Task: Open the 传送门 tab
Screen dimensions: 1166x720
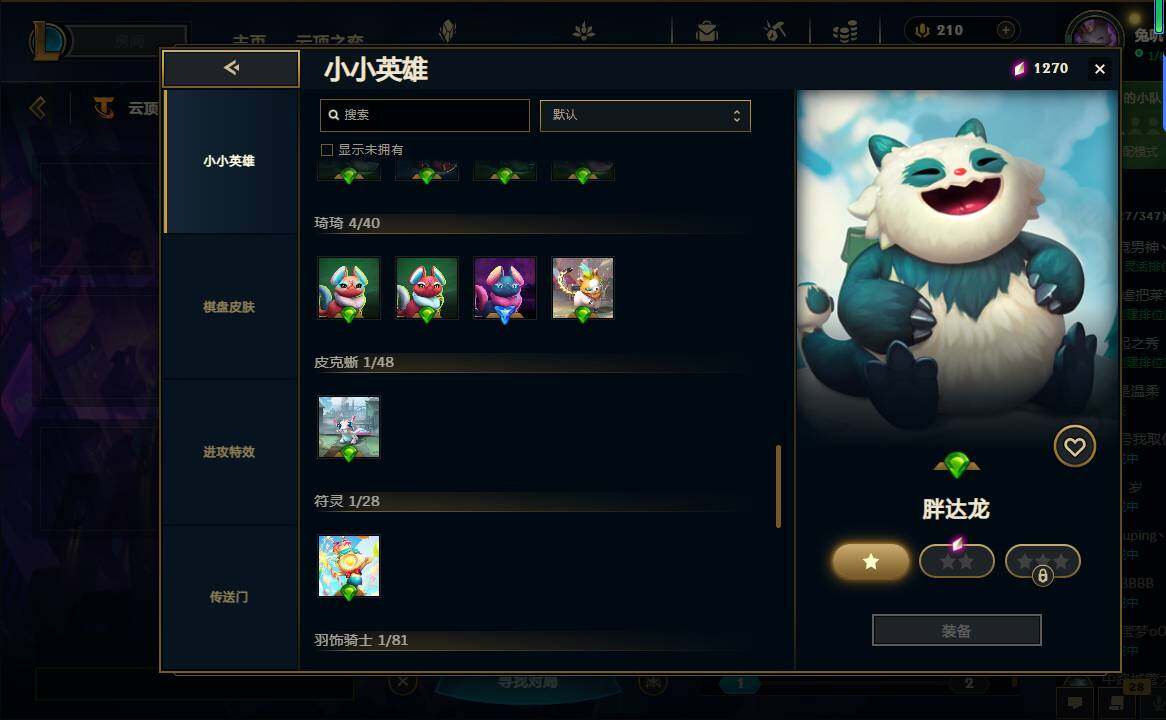Action: [230, 597]
